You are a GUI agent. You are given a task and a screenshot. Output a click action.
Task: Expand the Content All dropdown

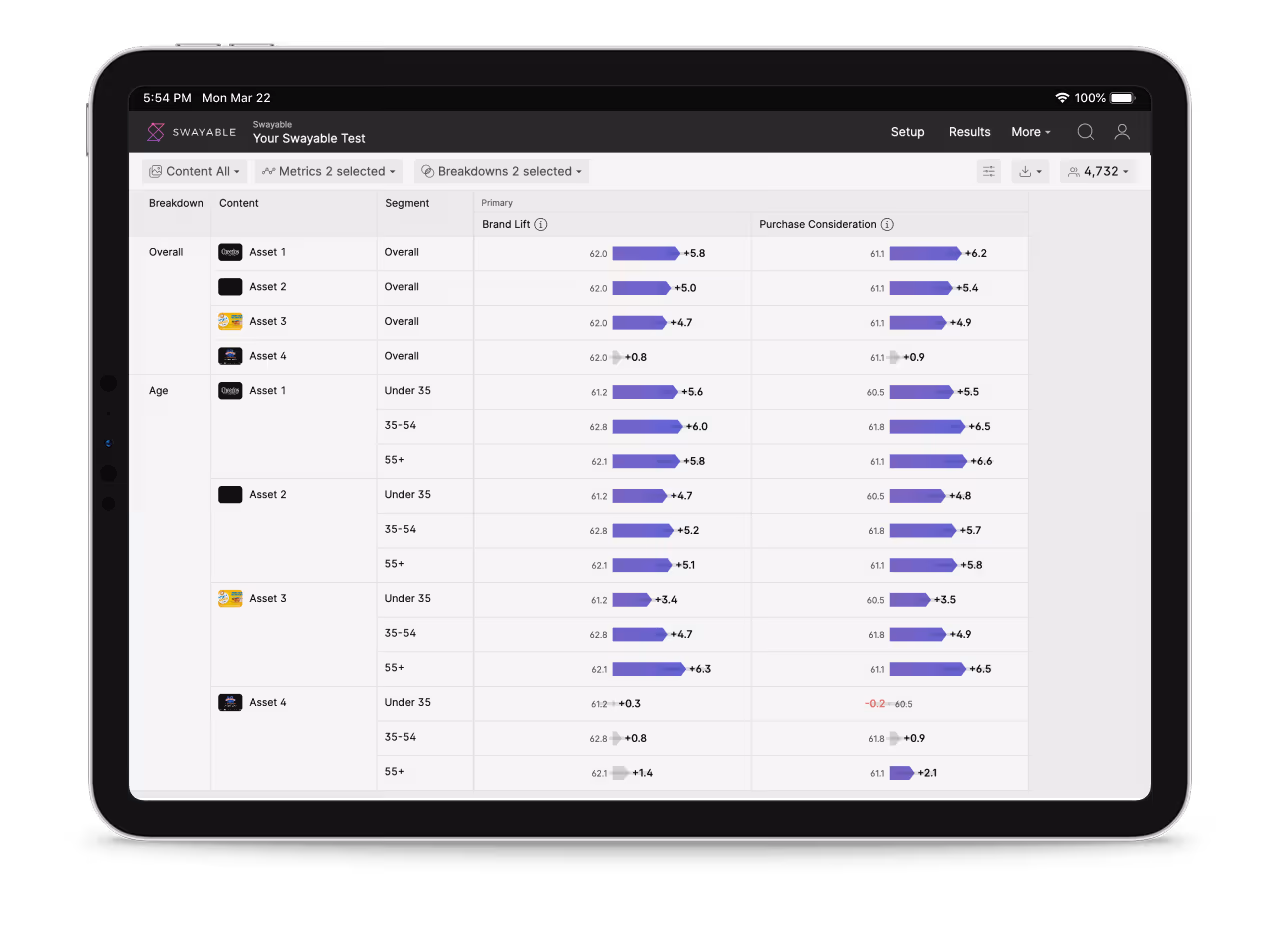pyautogui.click(x=195, y=172)
